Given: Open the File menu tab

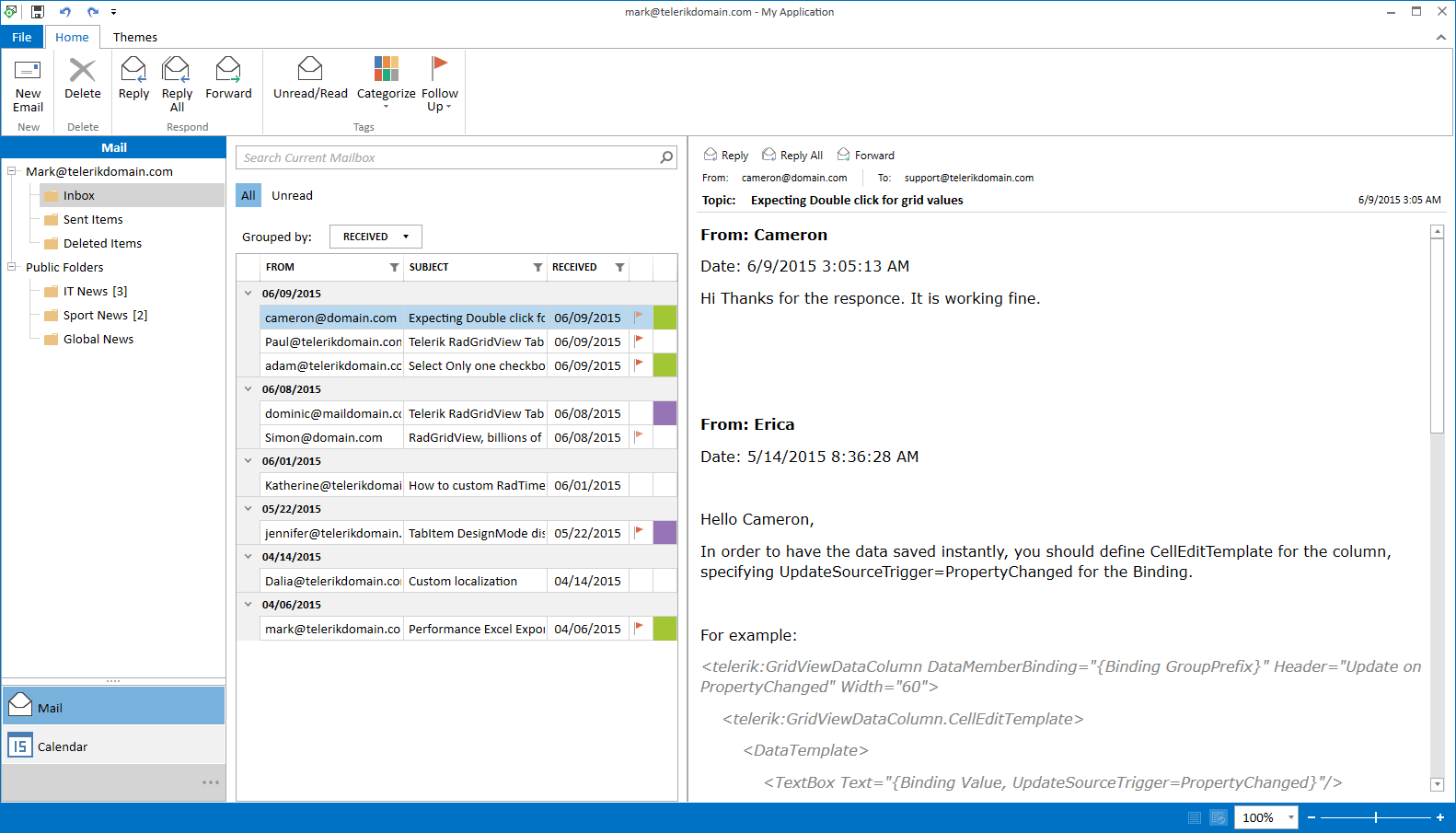Looking at the screenshot, I should (22, 37).
